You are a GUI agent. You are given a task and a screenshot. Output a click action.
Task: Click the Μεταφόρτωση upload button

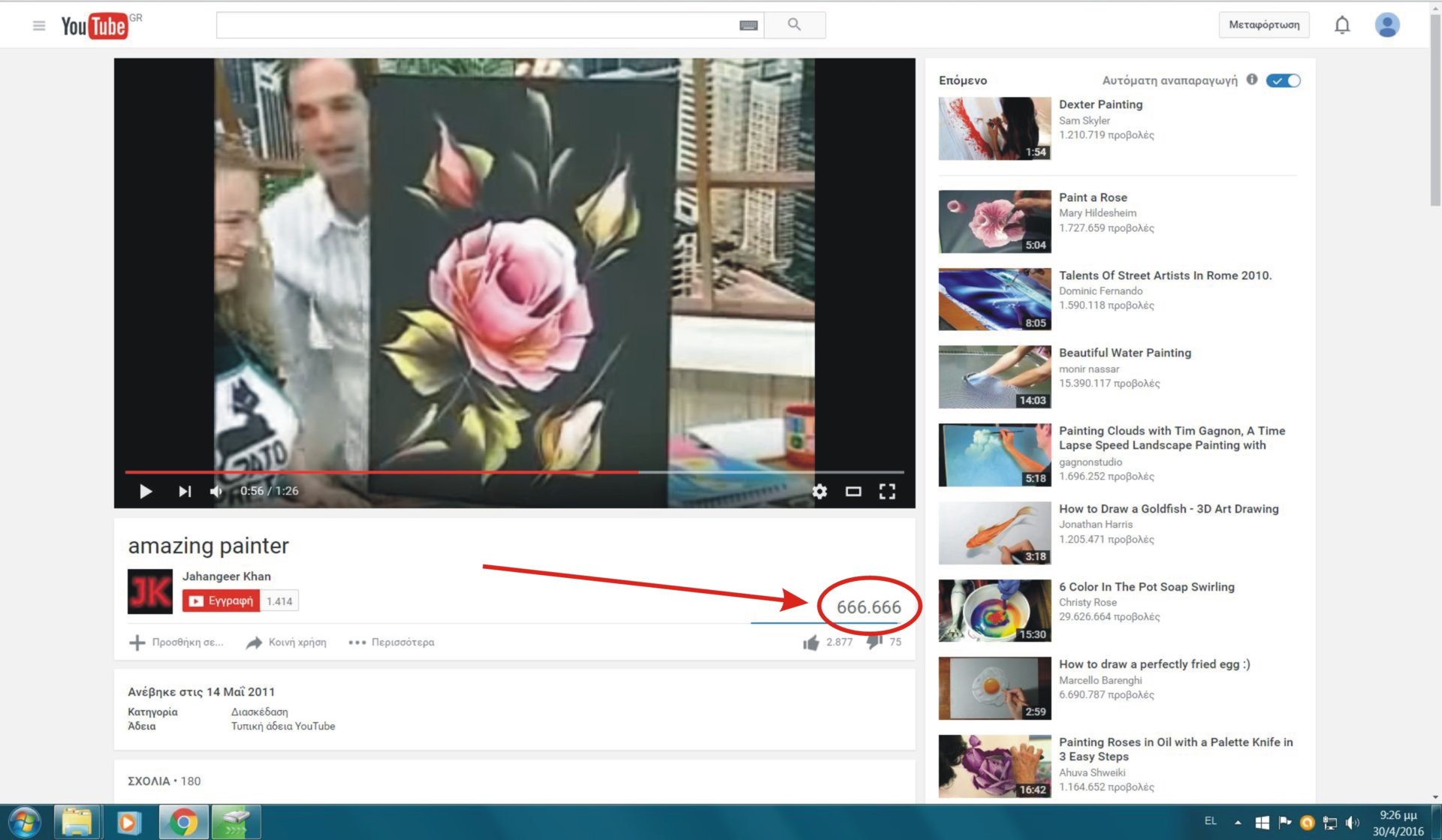pos(1263,25)
